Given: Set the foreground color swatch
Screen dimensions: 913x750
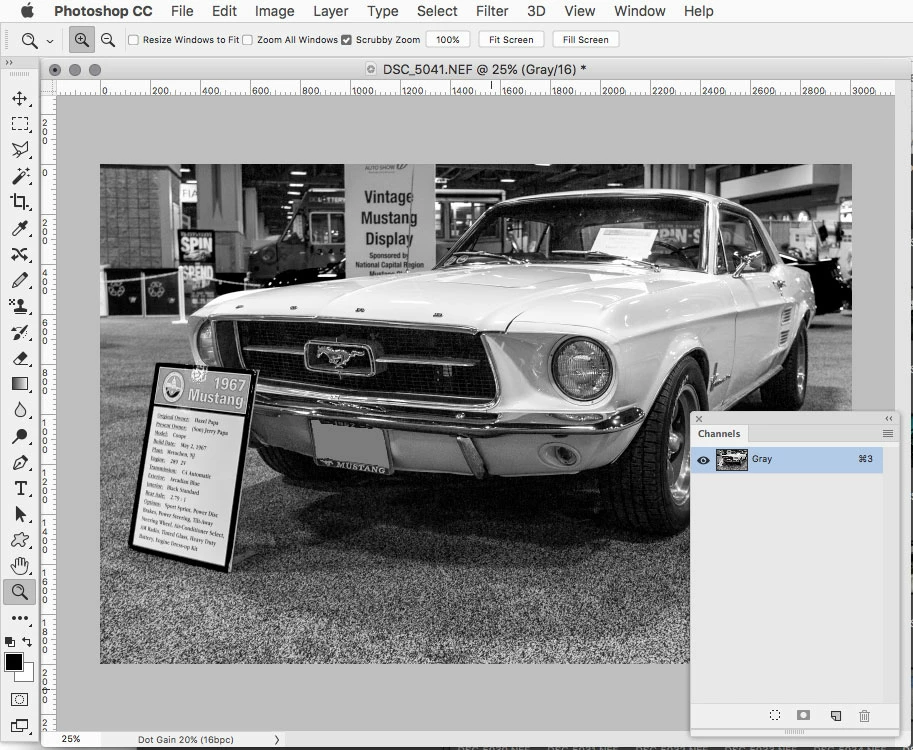Looking at the screenshot, I should (x=13, y=662).
